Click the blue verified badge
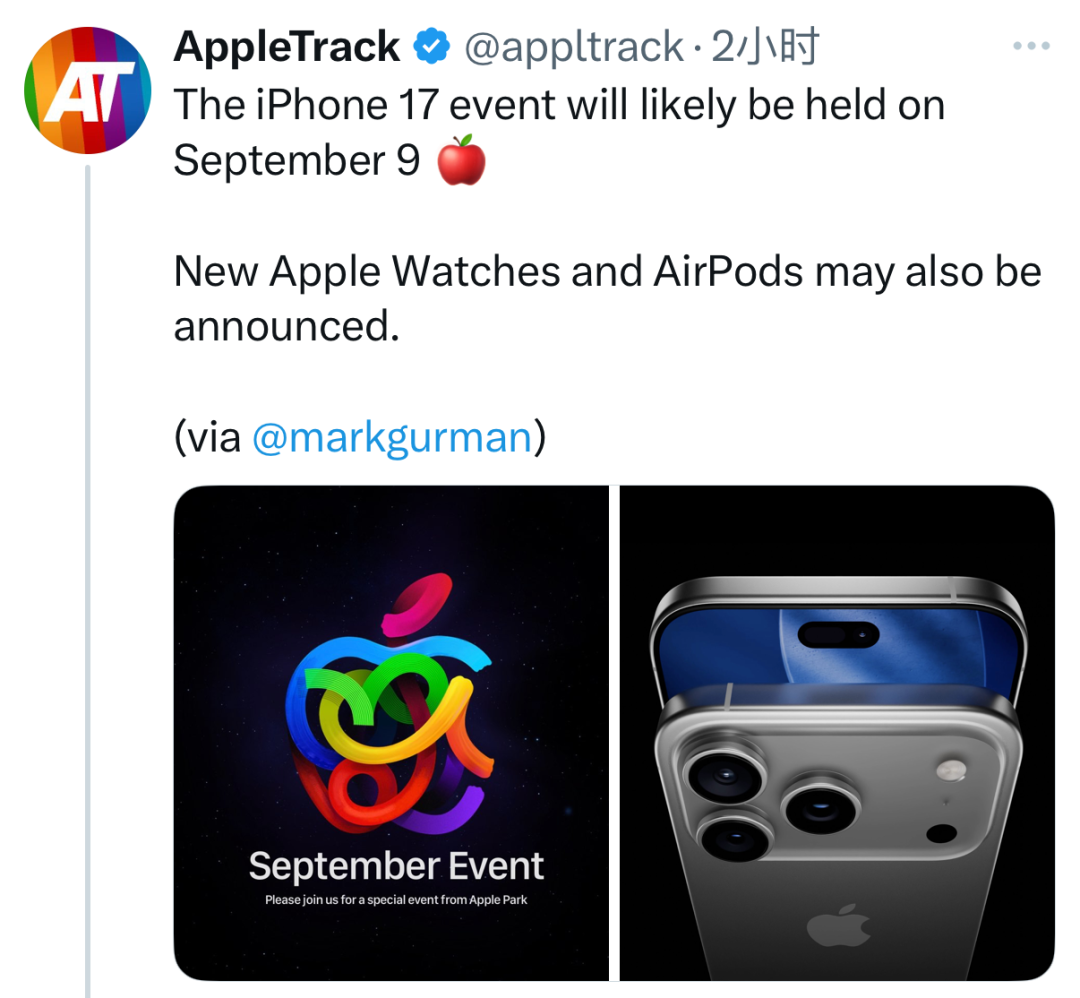This screenshot has height=998, width=1080. [431, 47]
